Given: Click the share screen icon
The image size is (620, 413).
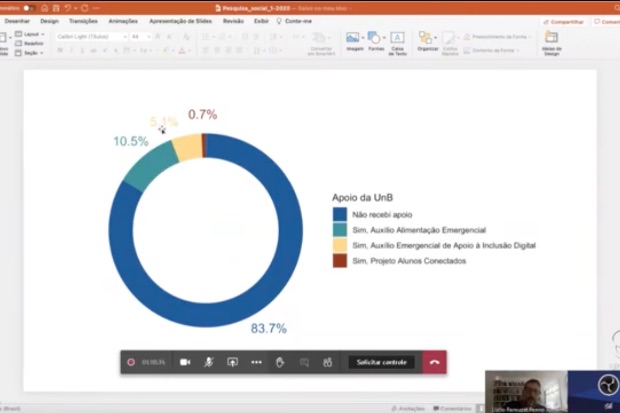Looking at the screenshot, I should (x=232, y=362).
